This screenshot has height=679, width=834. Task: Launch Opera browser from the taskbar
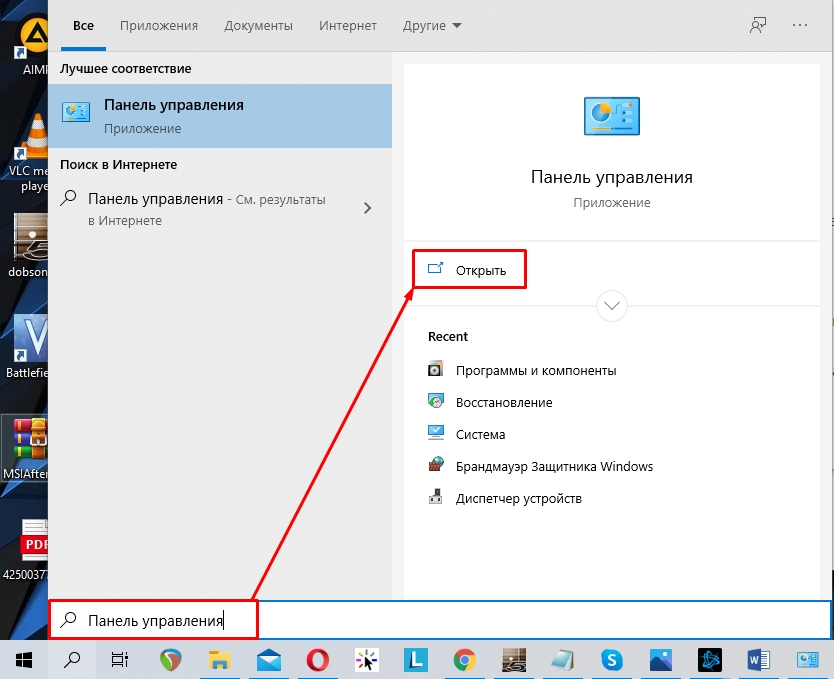tap(318, 659)
